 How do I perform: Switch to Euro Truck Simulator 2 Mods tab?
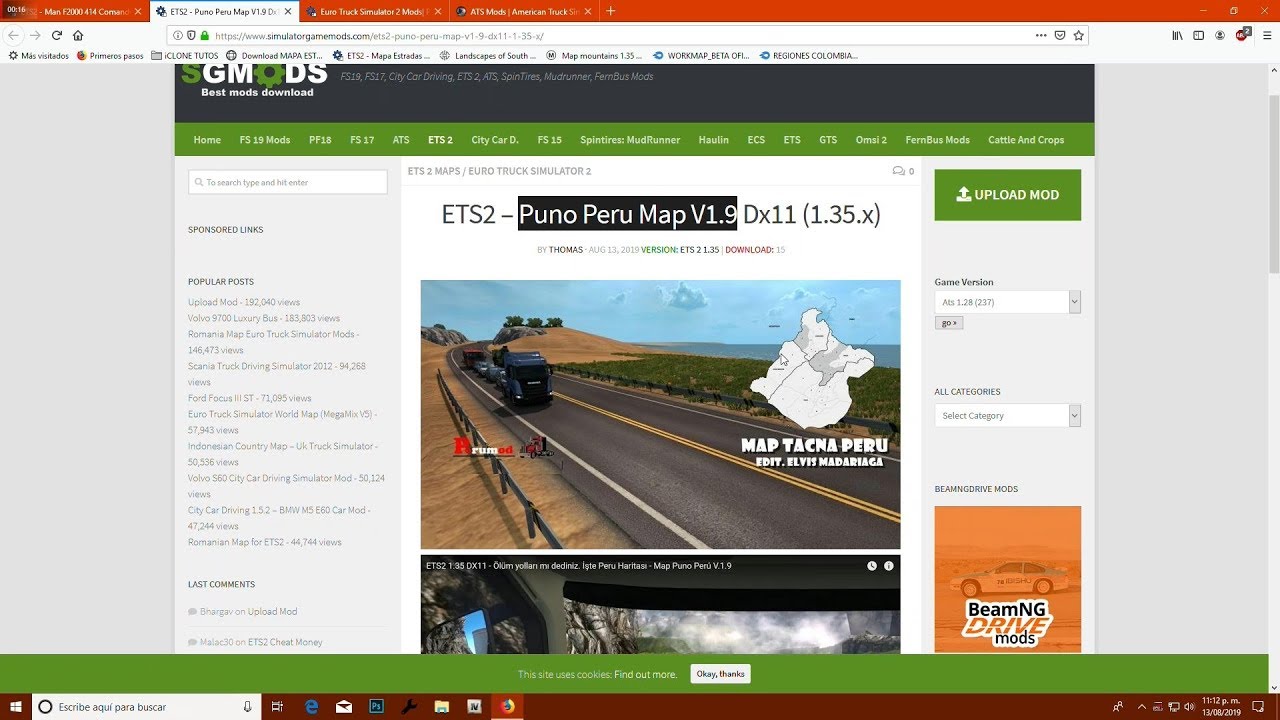(372, 11)
